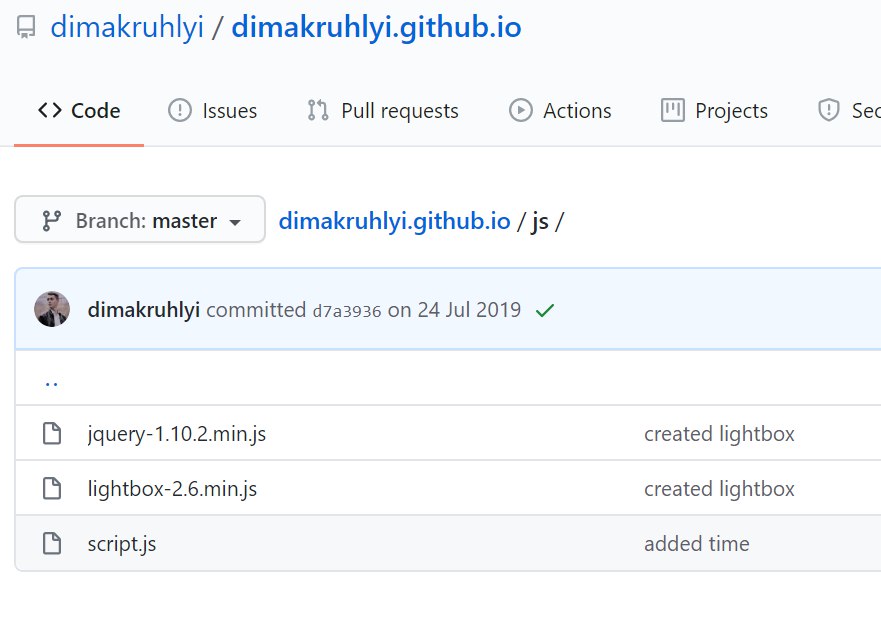
Task: Go to the Actions tab
Action: point(560,111)
